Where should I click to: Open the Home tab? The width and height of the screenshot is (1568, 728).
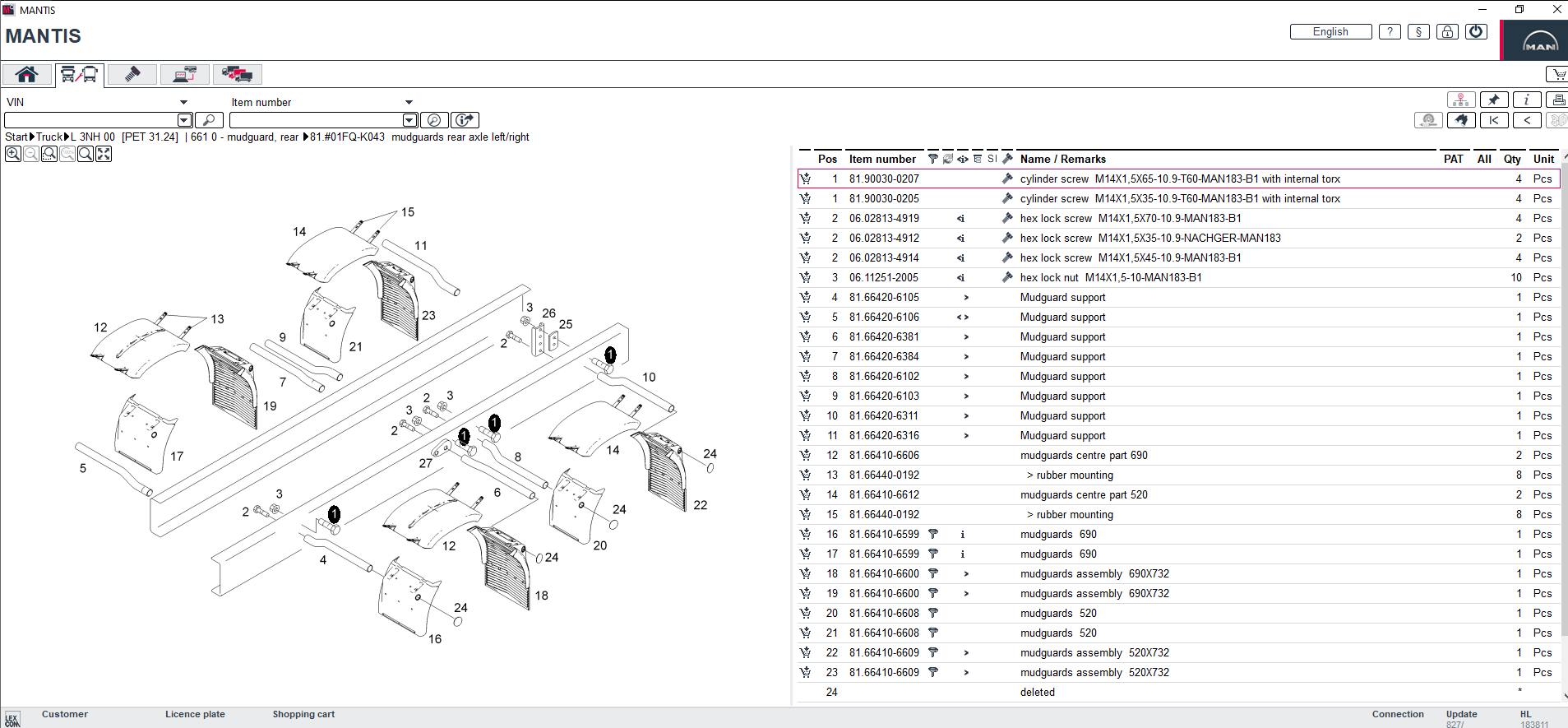[x=27, y=75]
